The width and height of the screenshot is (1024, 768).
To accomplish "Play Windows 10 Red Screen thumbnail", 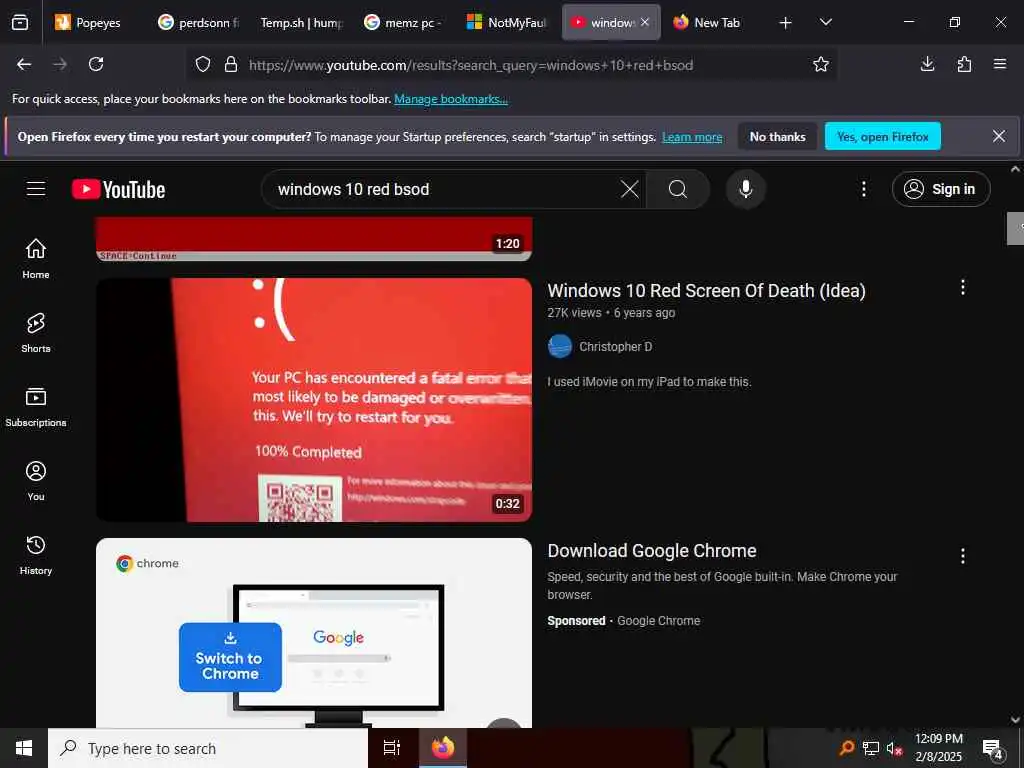I will click(x=314, y=400).
